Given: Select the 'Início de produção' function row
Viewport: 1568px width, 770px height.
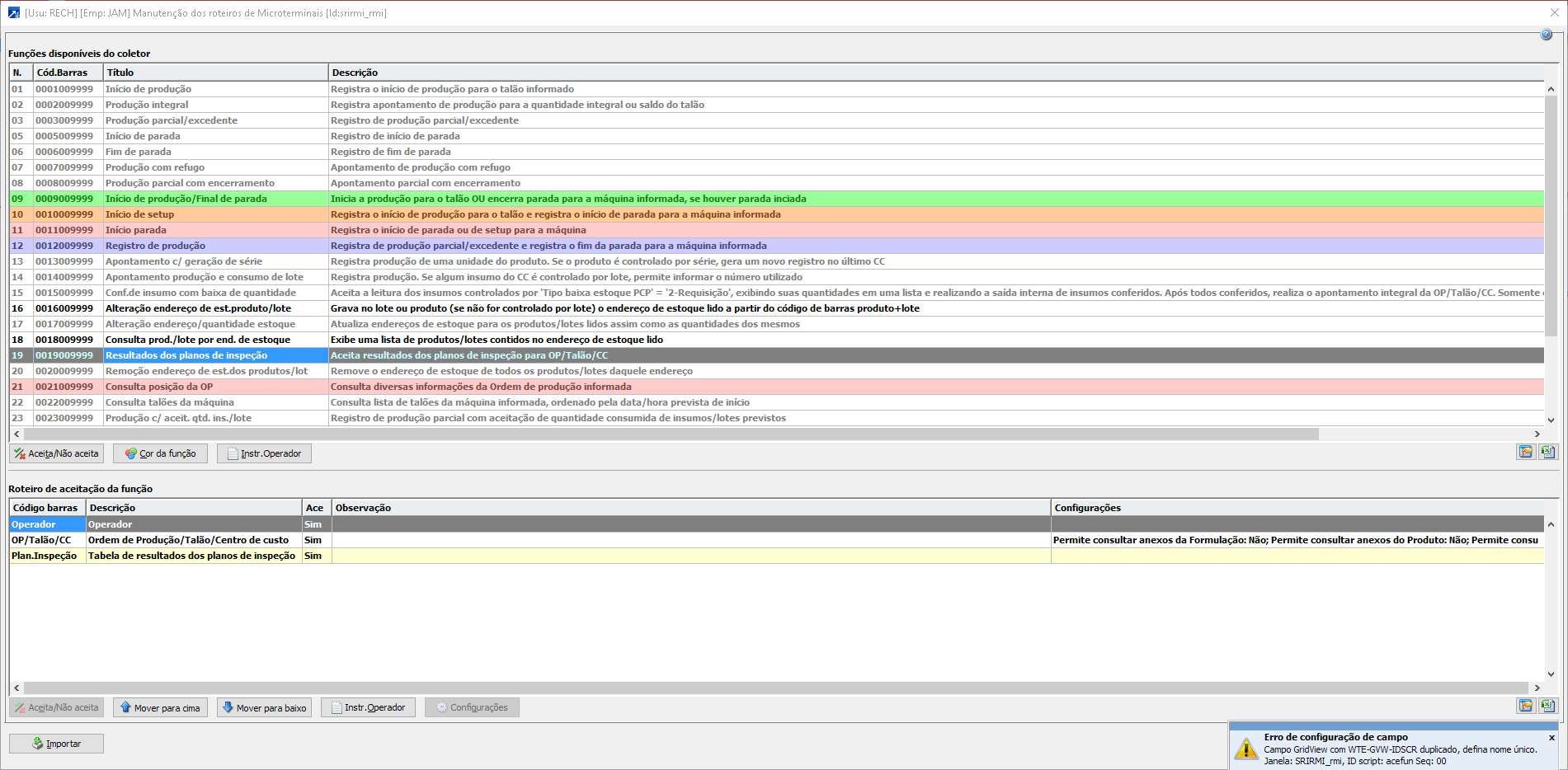Looking at the screenshot, I should point(777,89).
